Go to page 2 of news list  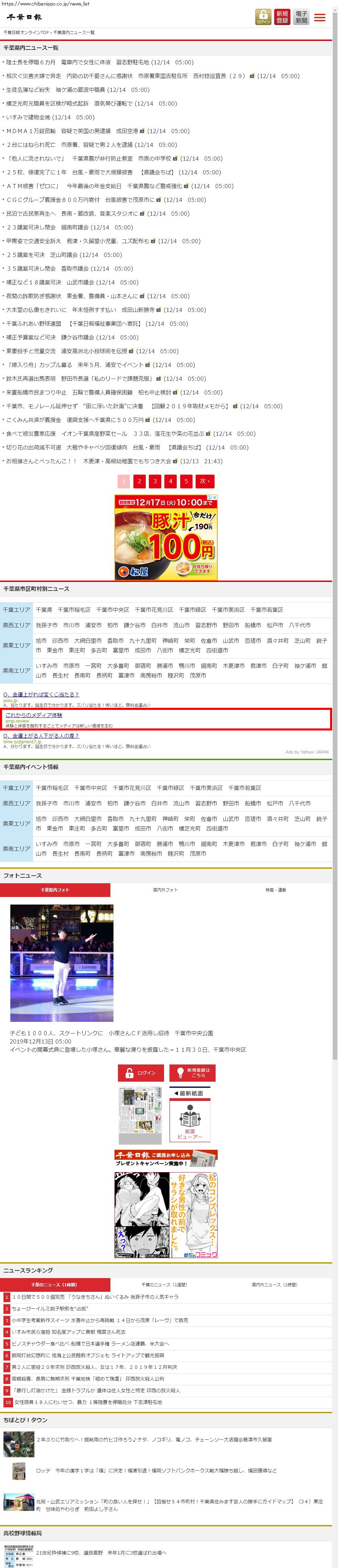(x=139, y=482)
